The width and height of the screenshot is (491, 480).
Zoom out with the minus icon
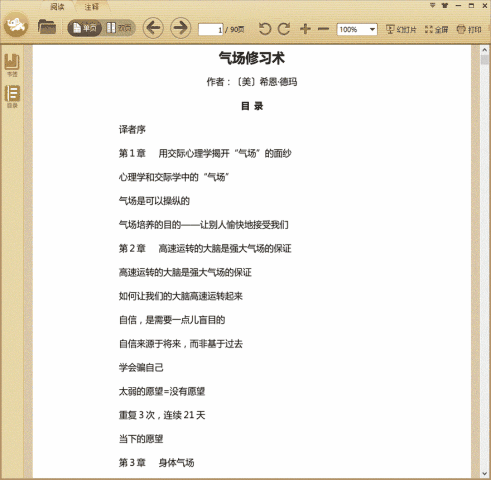323,29
